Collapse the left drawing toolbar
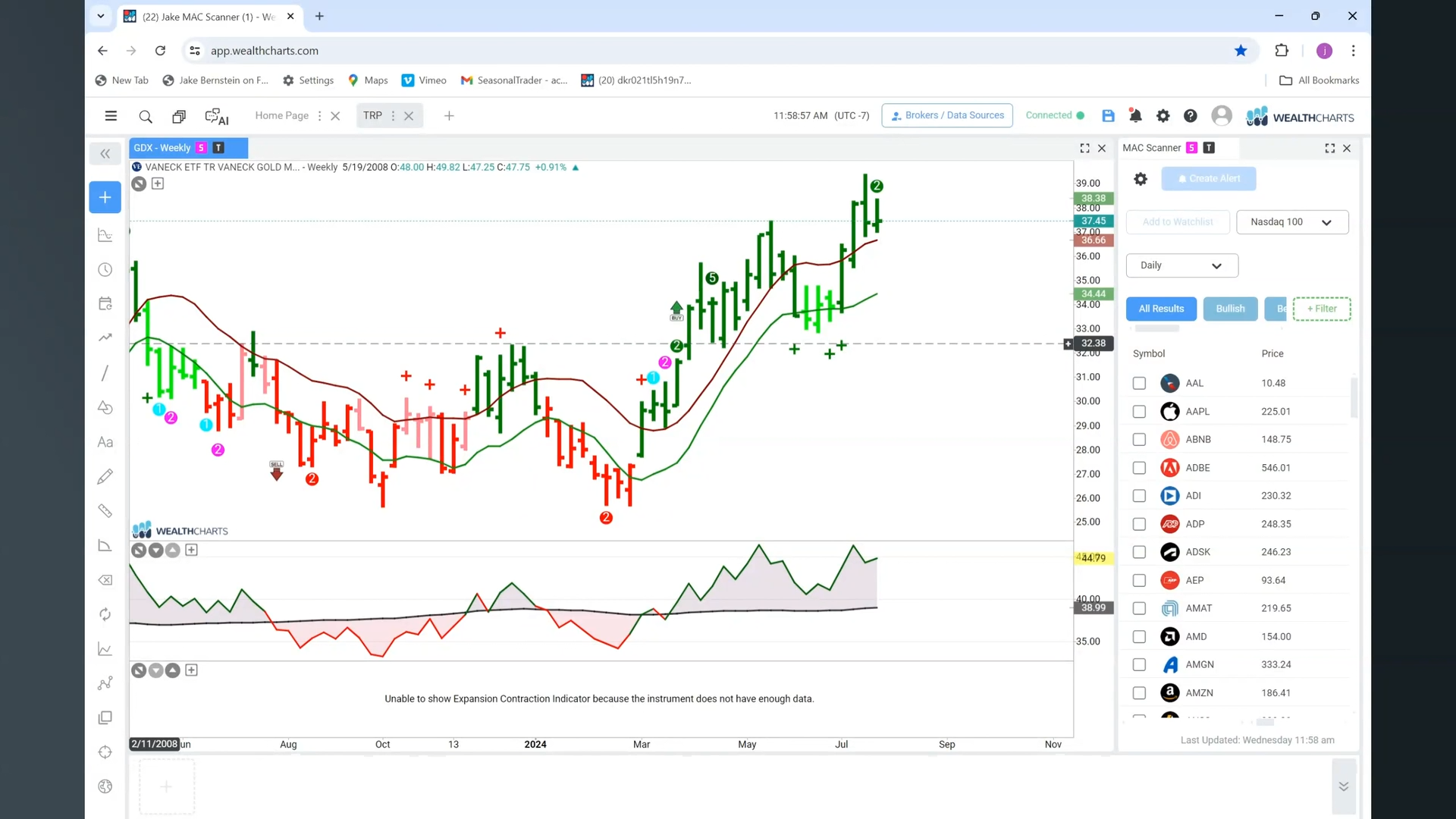 [x=105, y=154]
